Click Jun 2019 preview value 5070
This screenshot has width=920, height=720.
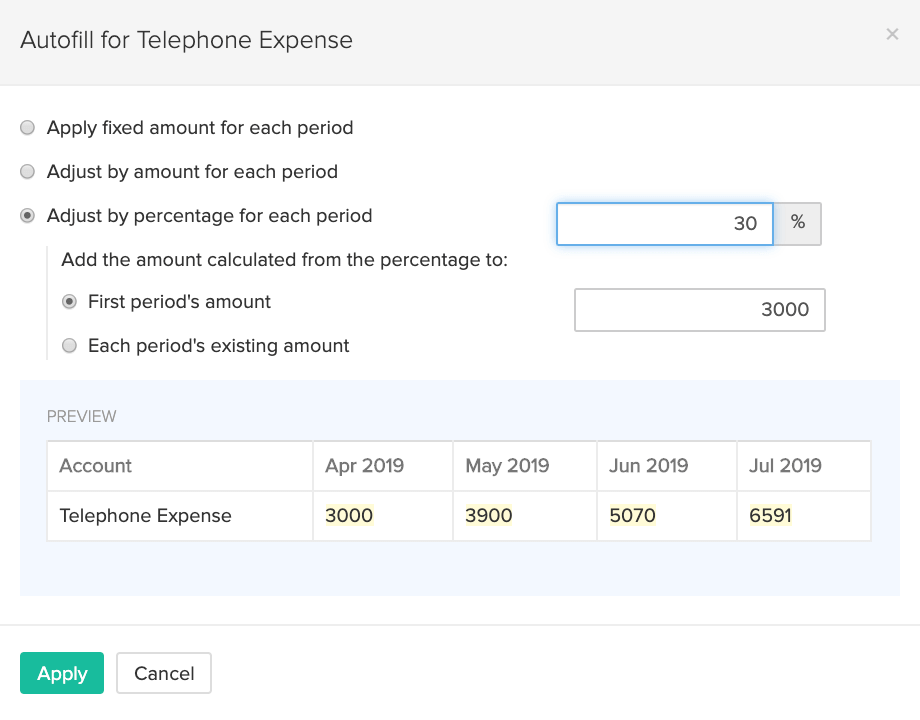point(632,516)
